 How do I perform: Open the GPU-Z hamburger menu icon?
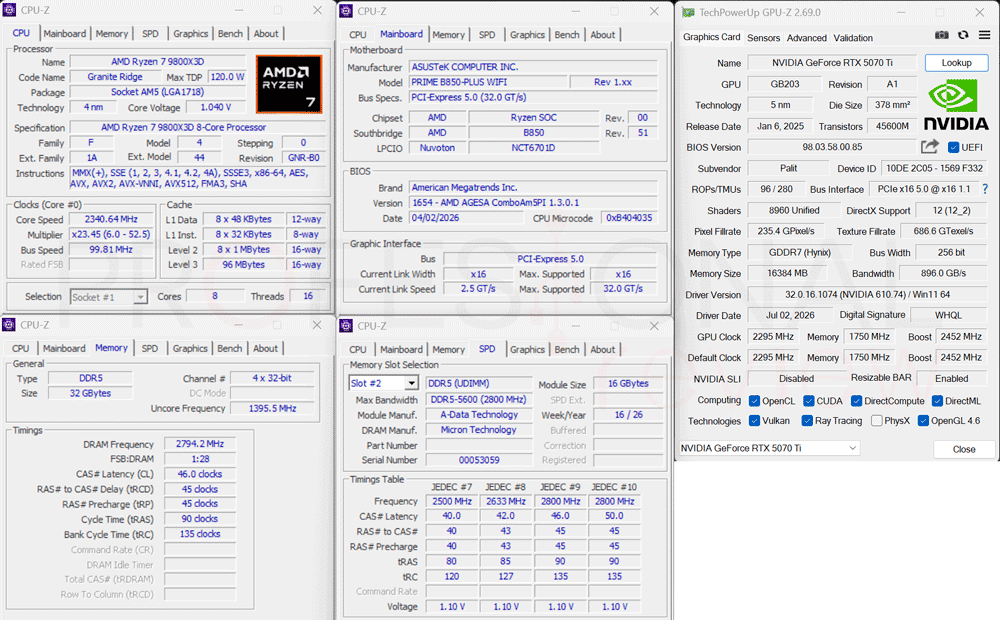coord(985,35)
